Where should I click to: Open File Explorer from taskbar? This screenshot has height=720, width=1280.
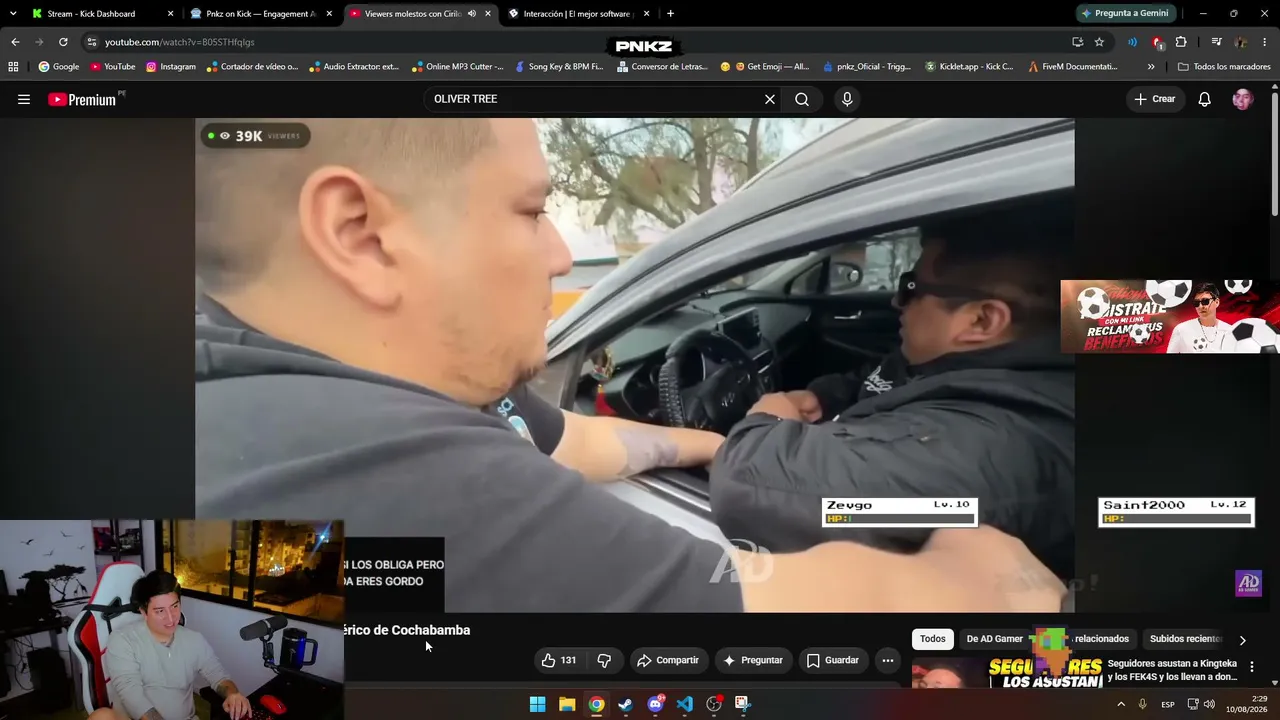[x=567, y=704]
